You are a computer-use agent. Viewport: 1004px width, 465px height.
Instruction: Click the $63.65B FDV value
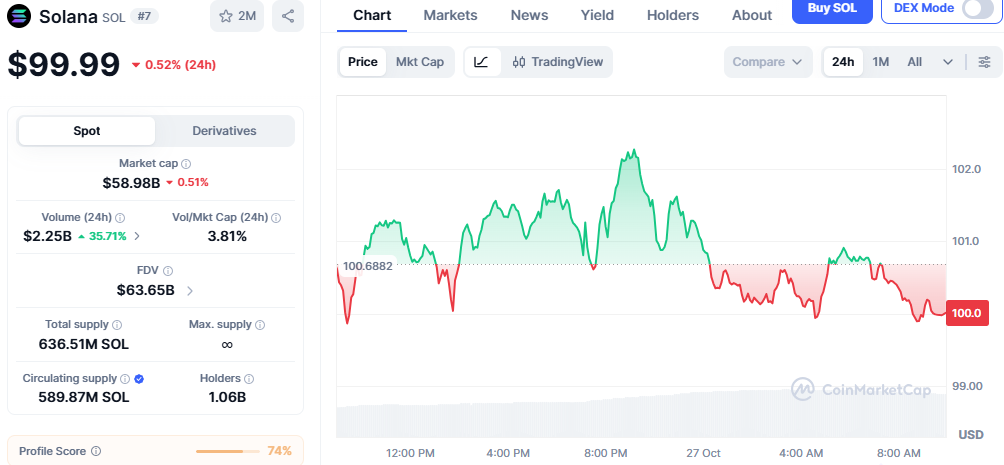click(x=145, y=291)
